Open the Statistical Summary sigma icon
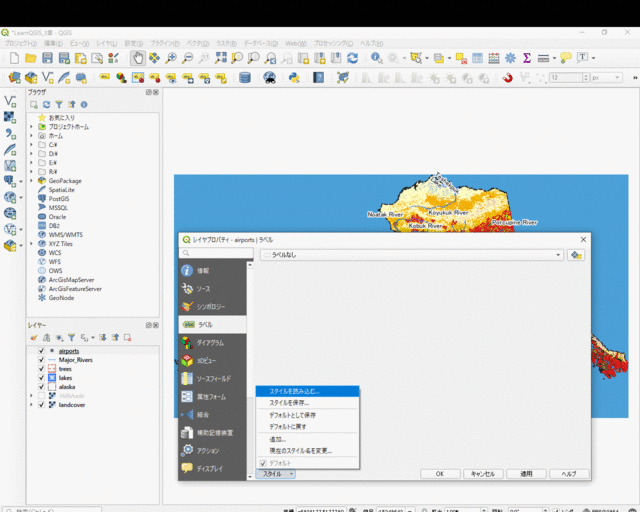Viewport: 640px width, 512px height. [527, 58]
